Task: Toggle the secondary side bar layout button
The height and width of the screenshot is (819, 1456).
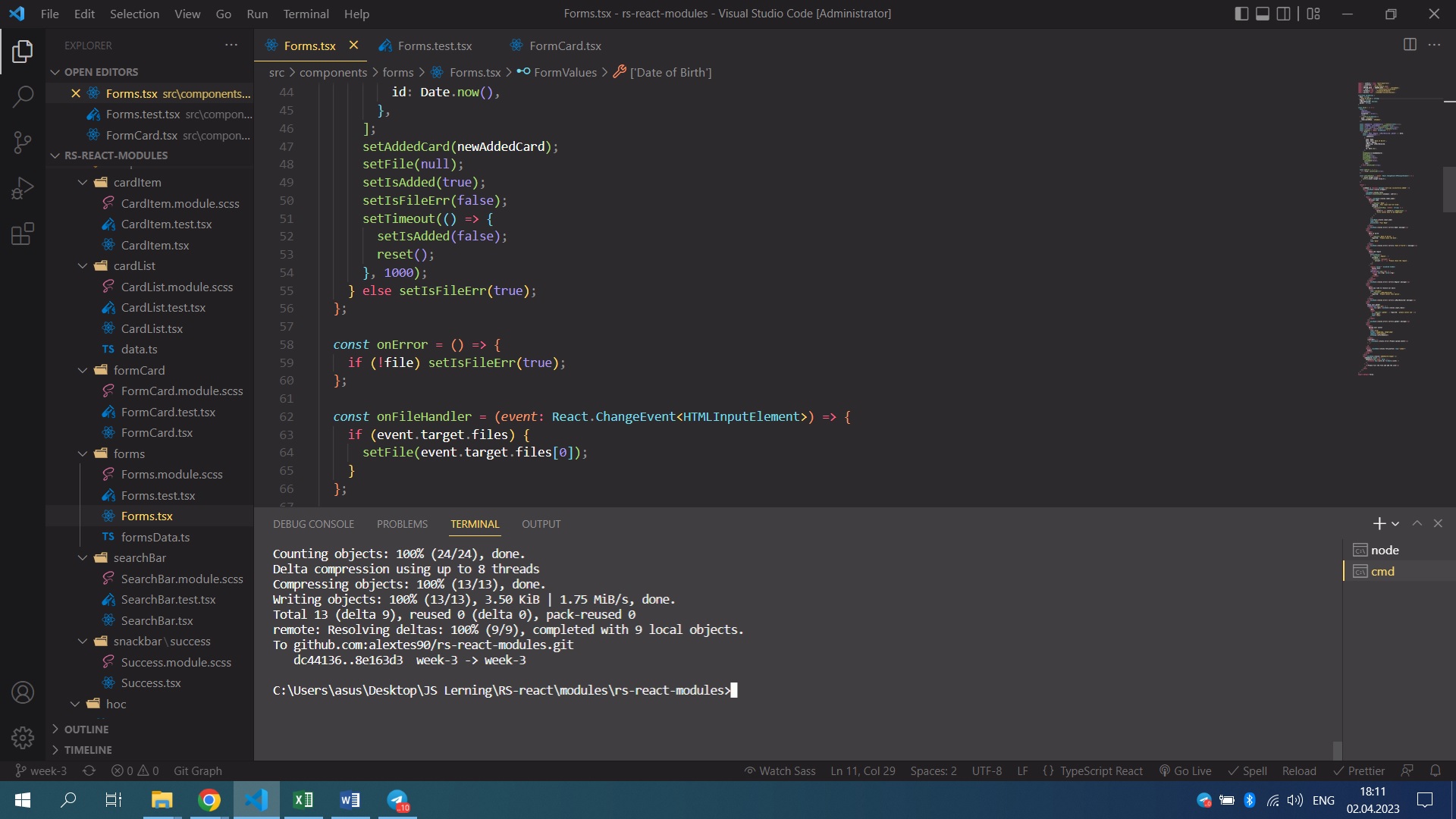Action: click(1284, 14)
